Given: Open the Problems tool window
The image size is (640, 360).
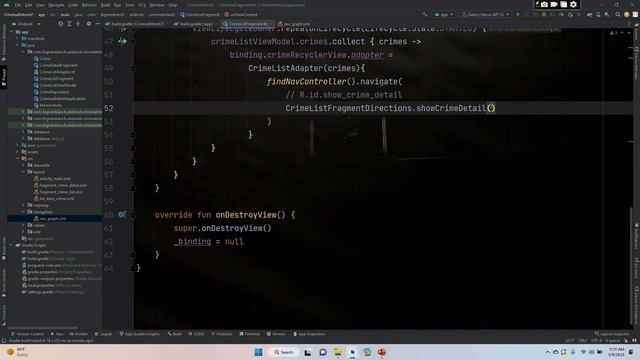Looking at the screenshot, I should coord(222,334).
